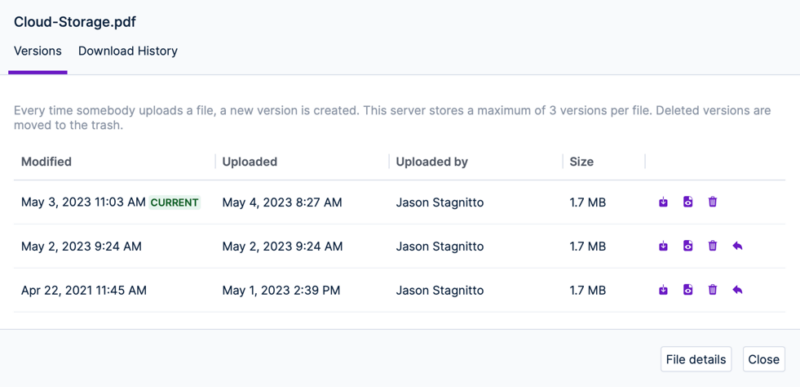Select the Apr 22, 2021 11:45 AM modified date

(84, 290)
